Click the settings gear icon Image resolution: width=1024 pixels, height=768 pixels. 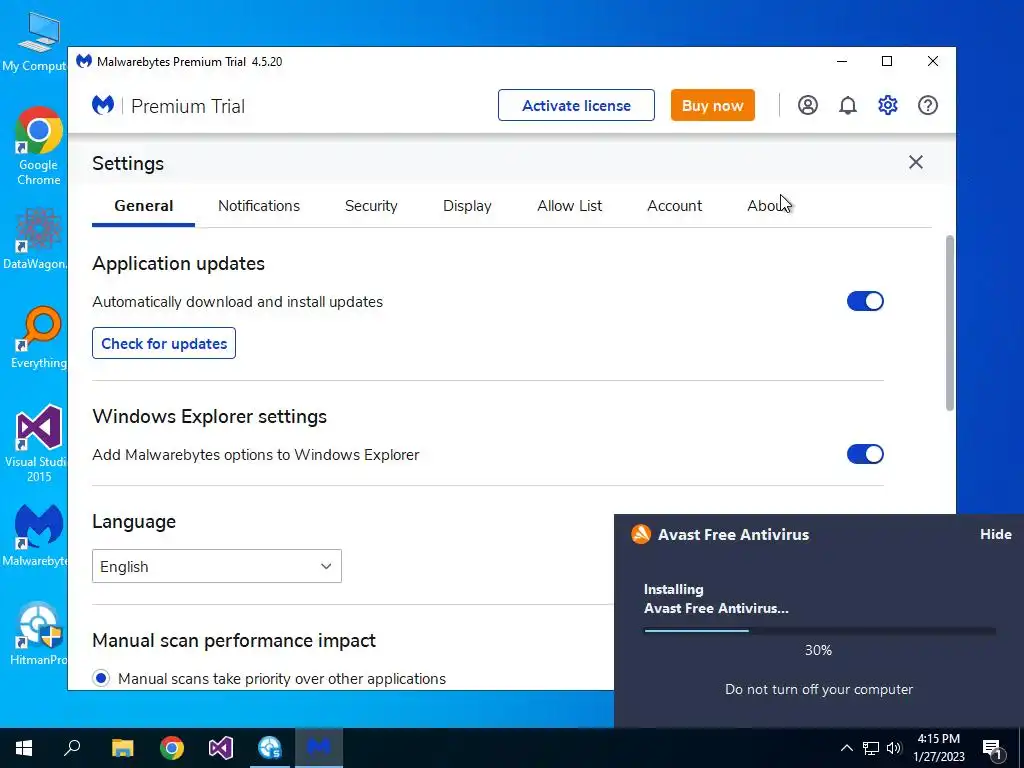(x=888, y=105)
